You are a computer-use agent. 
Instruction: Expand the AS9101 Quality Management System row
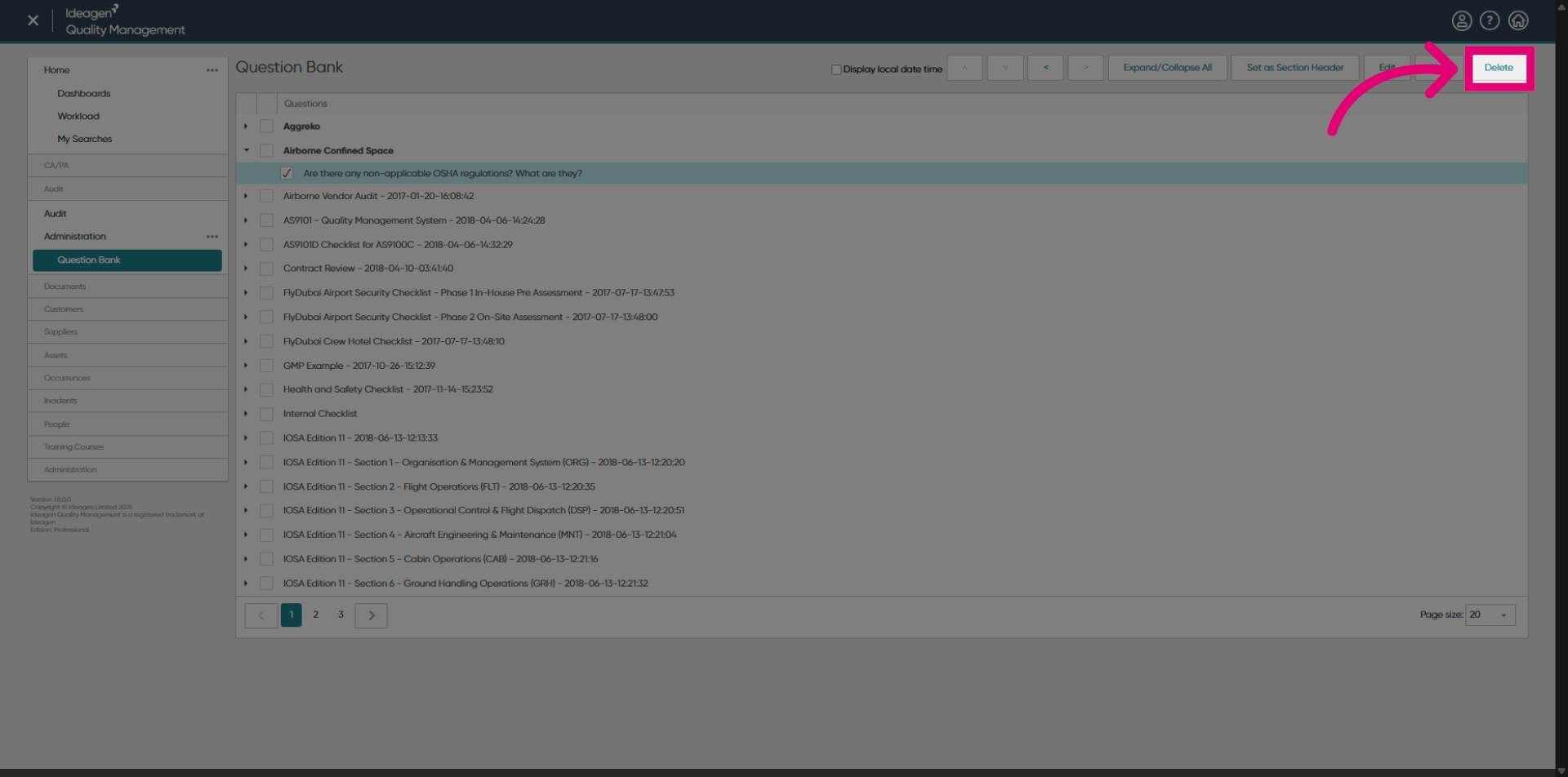(246, 220)
